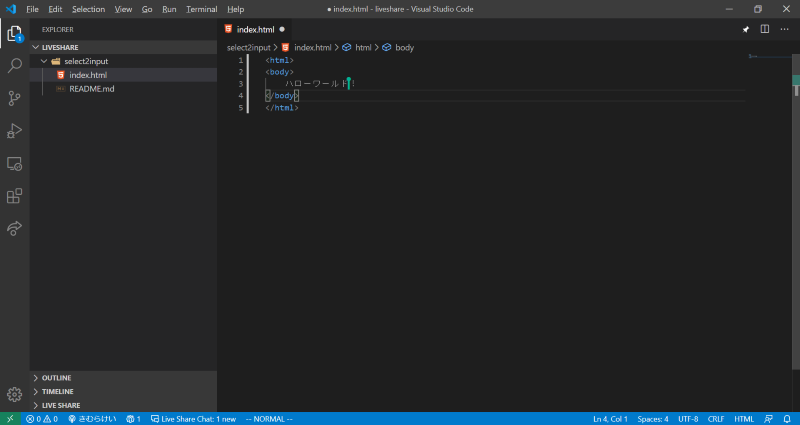This screenshot has height=425, width=800.
Task: Open the Search view icon
Action: 14,66
